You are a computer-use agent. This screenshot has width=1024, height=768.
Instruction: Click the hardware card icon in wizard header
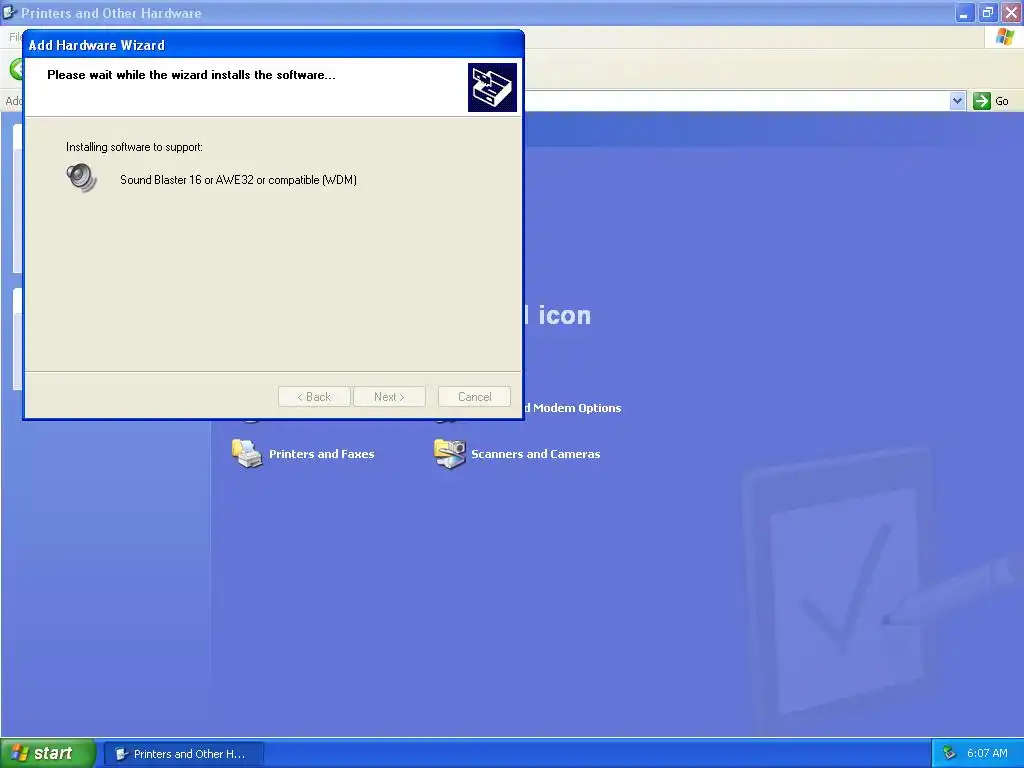coord(492,88)
